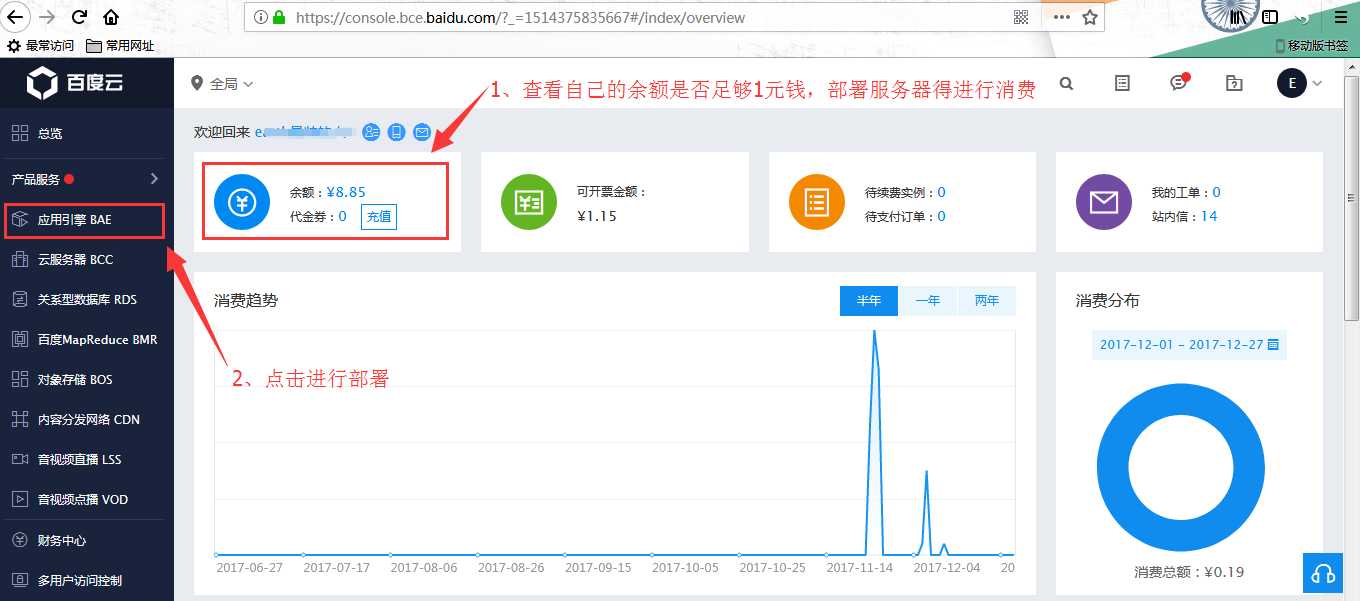Image resolution: width=1360 pixels, height=601 pixels.
Task: Switch trend chart to 两年
Action: [987, 300]
